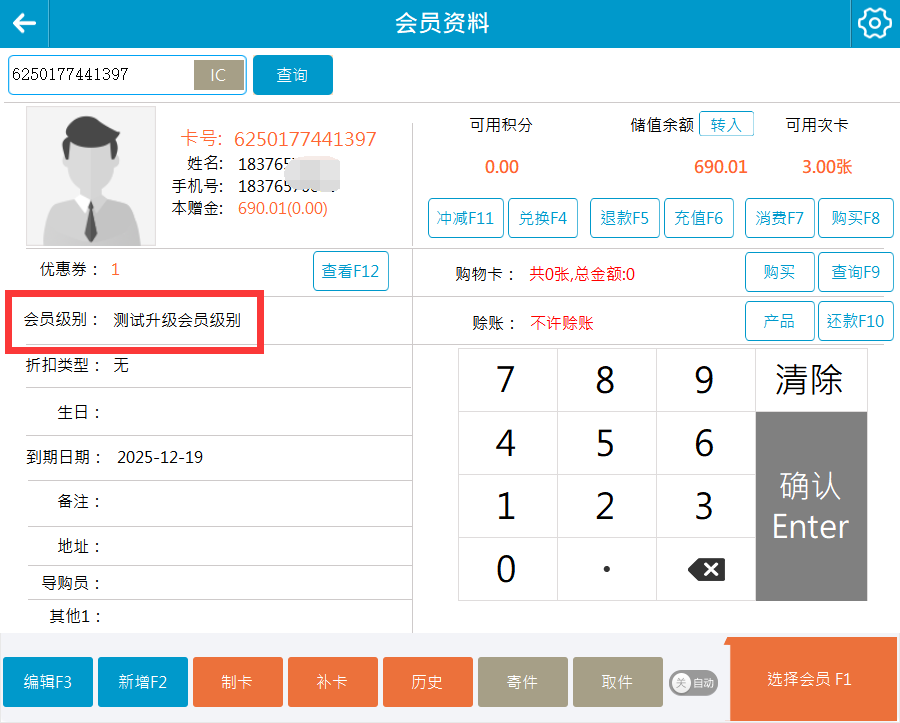
Task: Click the card number input field
Action: click(x=100, y=75)
